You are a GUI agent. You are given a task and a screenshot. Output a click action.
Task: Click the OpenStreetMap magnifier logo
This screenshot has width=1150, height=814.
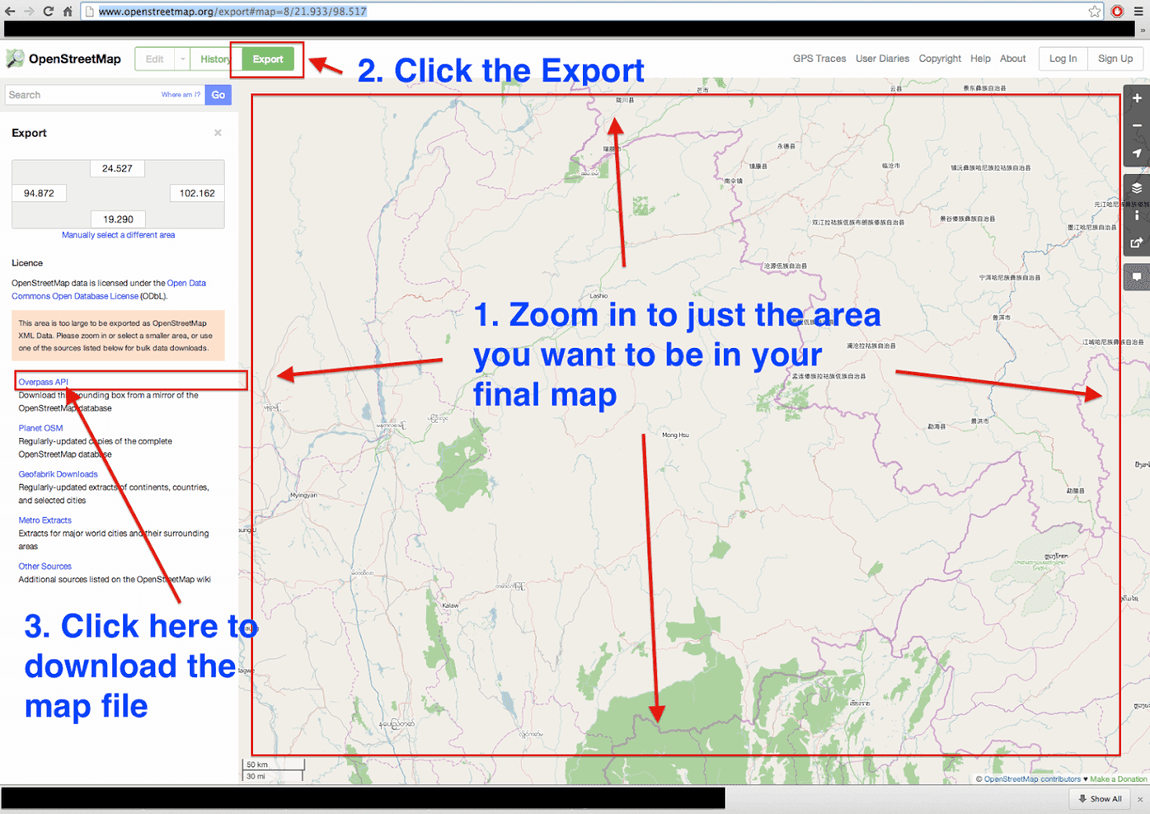click(x=15, y=59)
